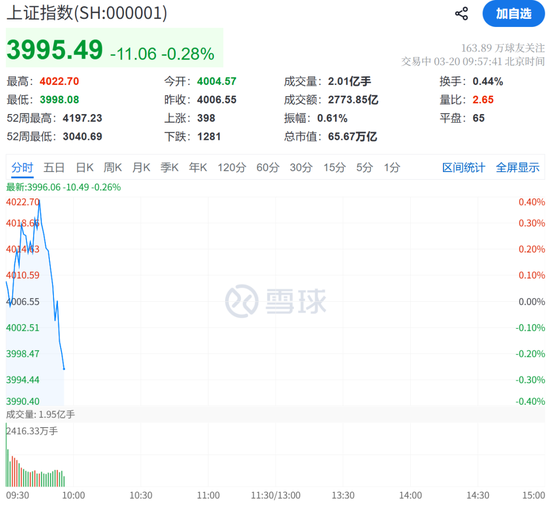Select the 15分 interval tab
The width and height of the screenshot is (550, 508).
[334, 167]
